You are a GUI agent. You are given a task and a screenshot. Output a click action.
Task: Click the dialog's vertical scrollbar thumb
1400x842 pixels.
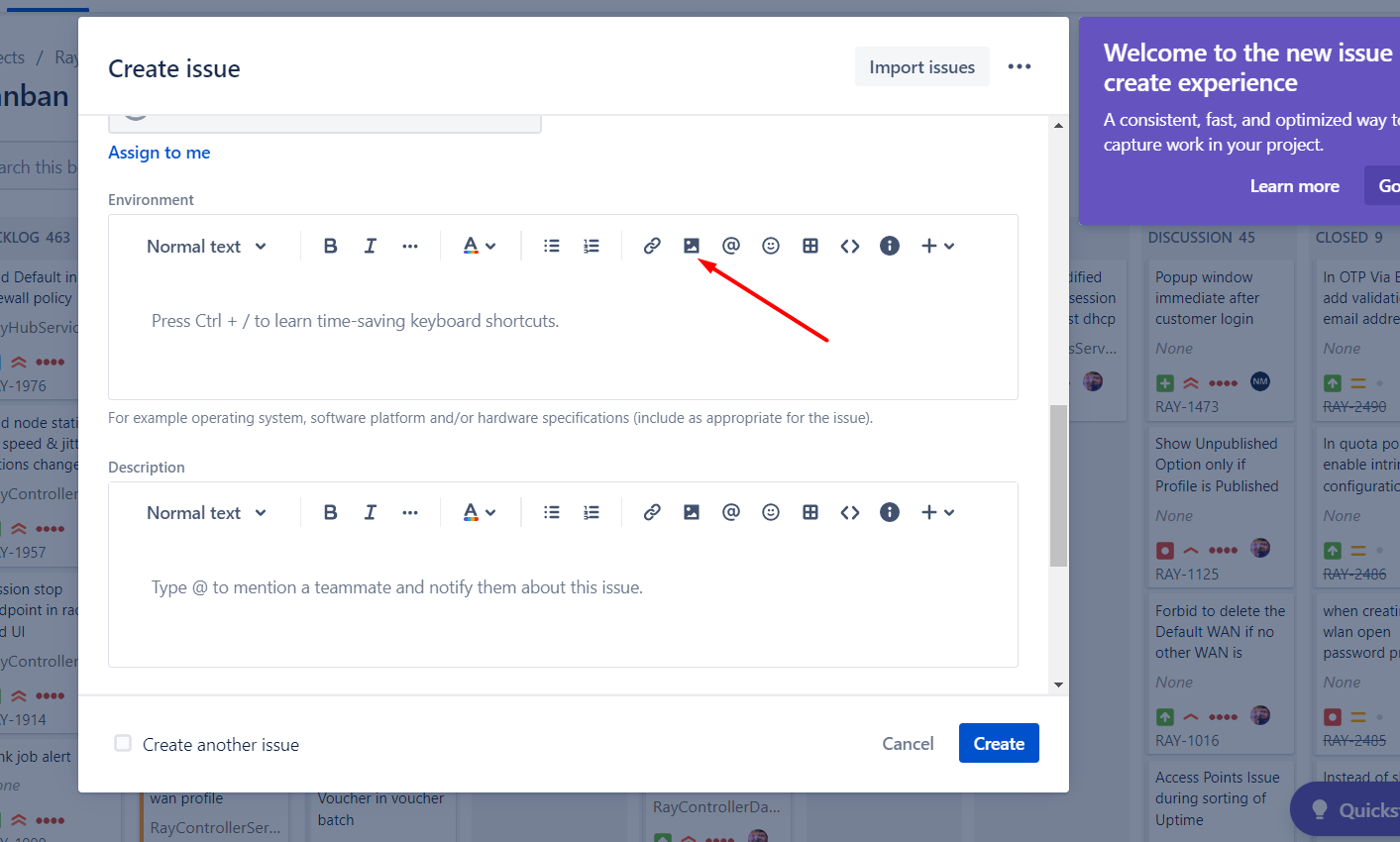[1058, 485]
